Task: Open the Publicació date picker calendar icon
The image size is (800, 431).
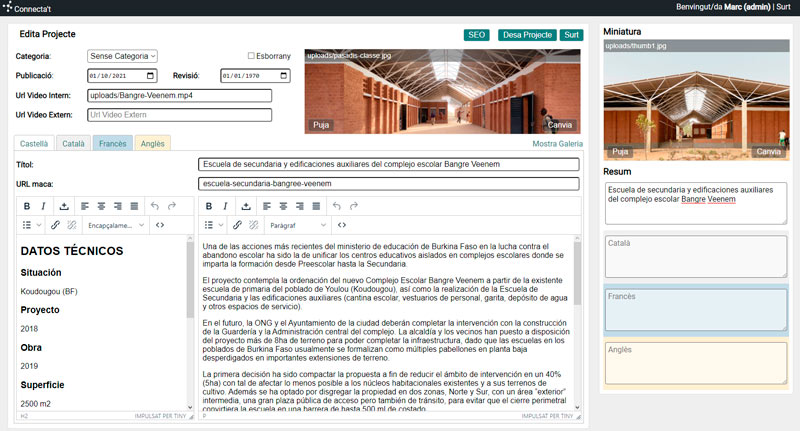Action: 150,75
